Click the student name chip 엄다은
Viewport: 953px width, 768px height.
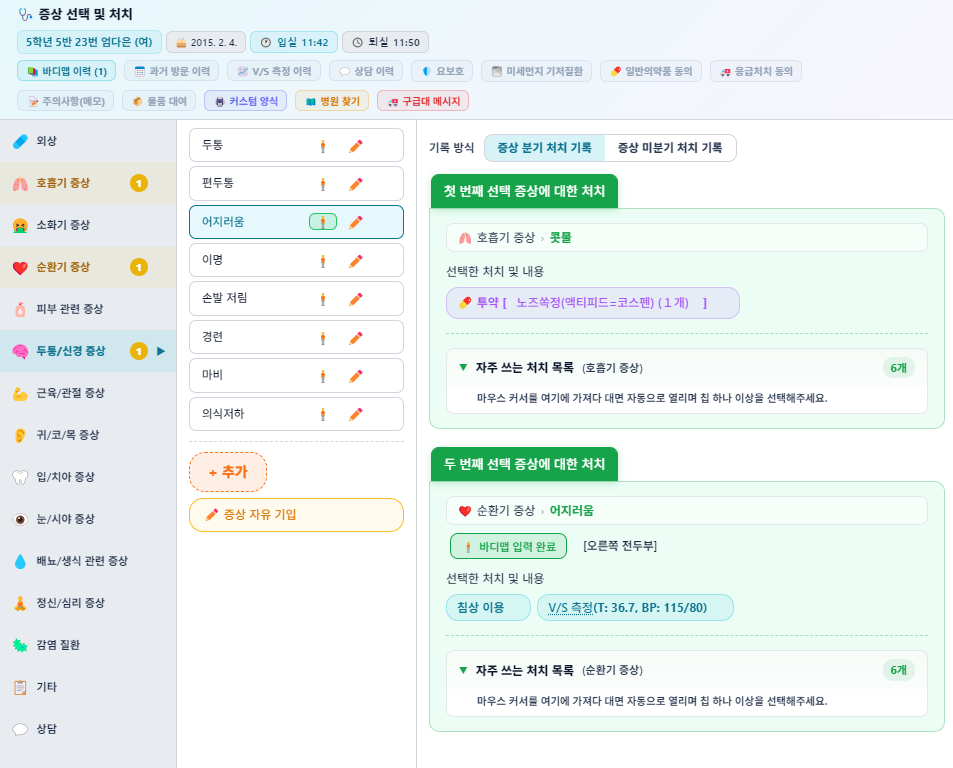[x=89, y=42]
